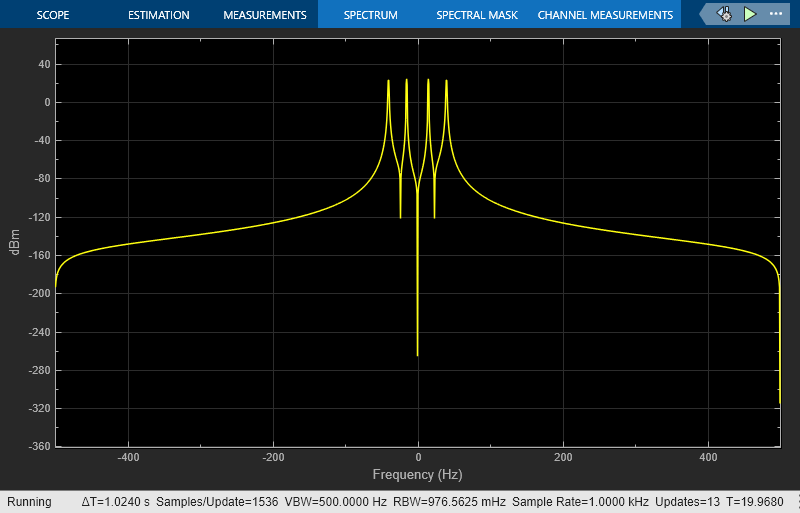The image size is (800, 513).
Task: Click the Updates=13 status entry
Action: pos(687,502)
